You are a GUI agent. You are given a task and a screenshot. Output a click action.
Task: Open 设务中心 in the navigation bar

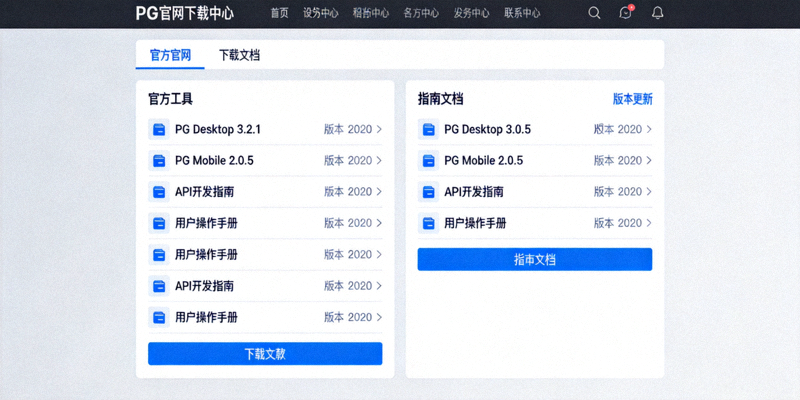(320, 13)
